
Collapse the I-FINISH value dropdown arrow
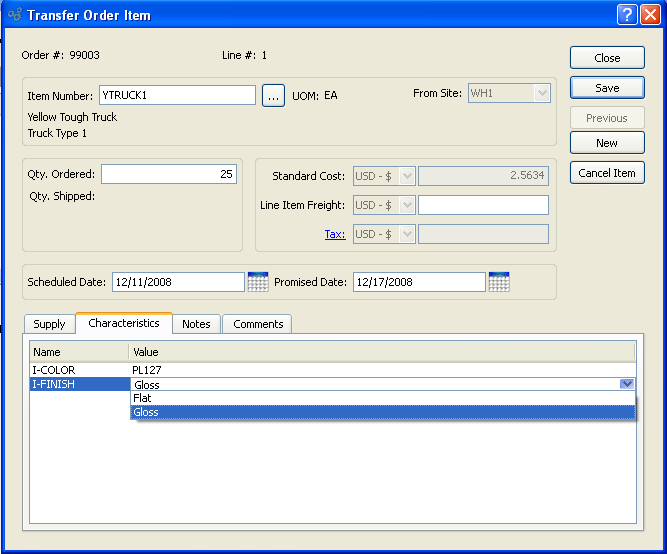coord(626,384)
